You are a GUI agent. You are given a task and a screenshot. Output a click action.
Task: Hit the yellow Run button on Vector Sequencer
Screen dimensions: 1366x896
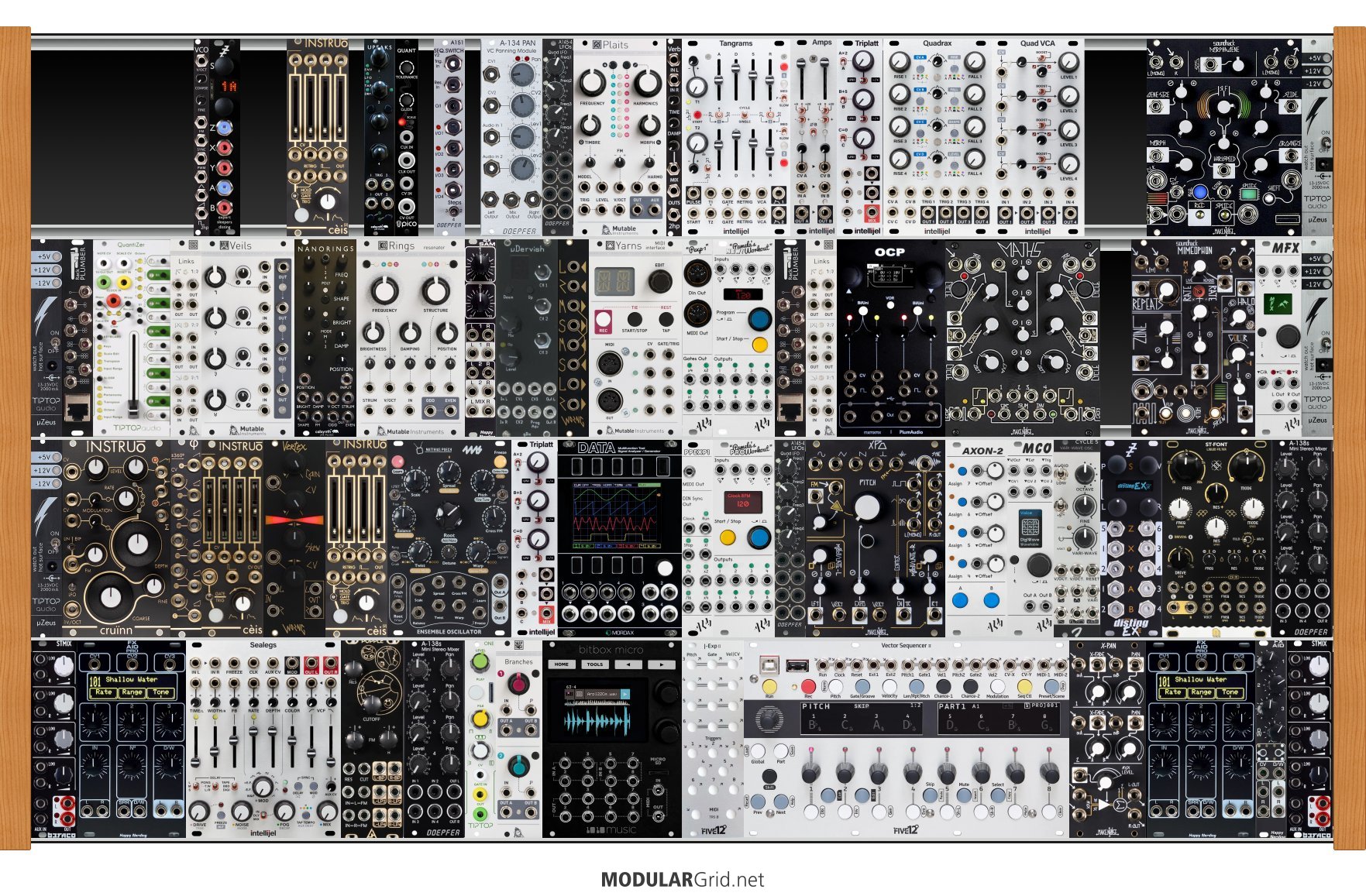tap(769, 686)
